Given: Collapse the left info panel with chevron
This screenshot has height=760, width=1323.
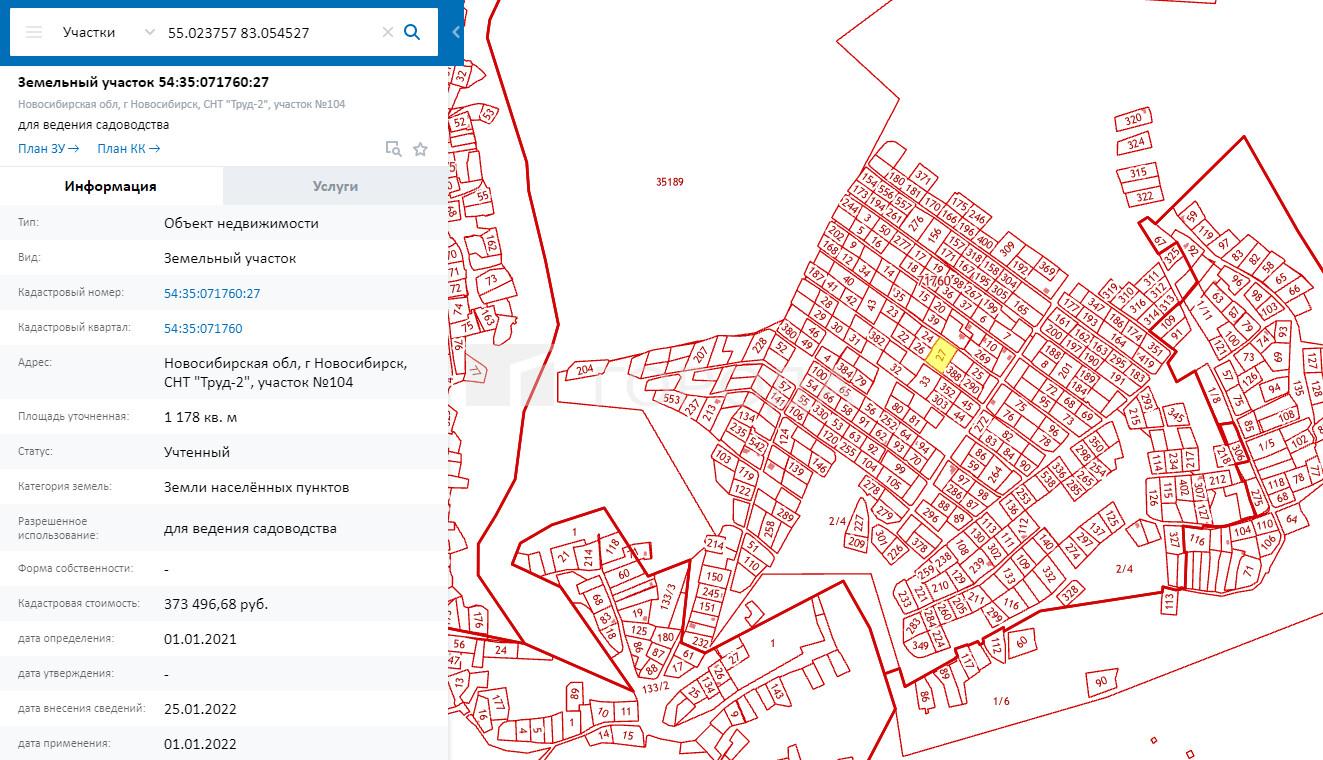Looking at the screenshot, I should click(x=456, y=32).
